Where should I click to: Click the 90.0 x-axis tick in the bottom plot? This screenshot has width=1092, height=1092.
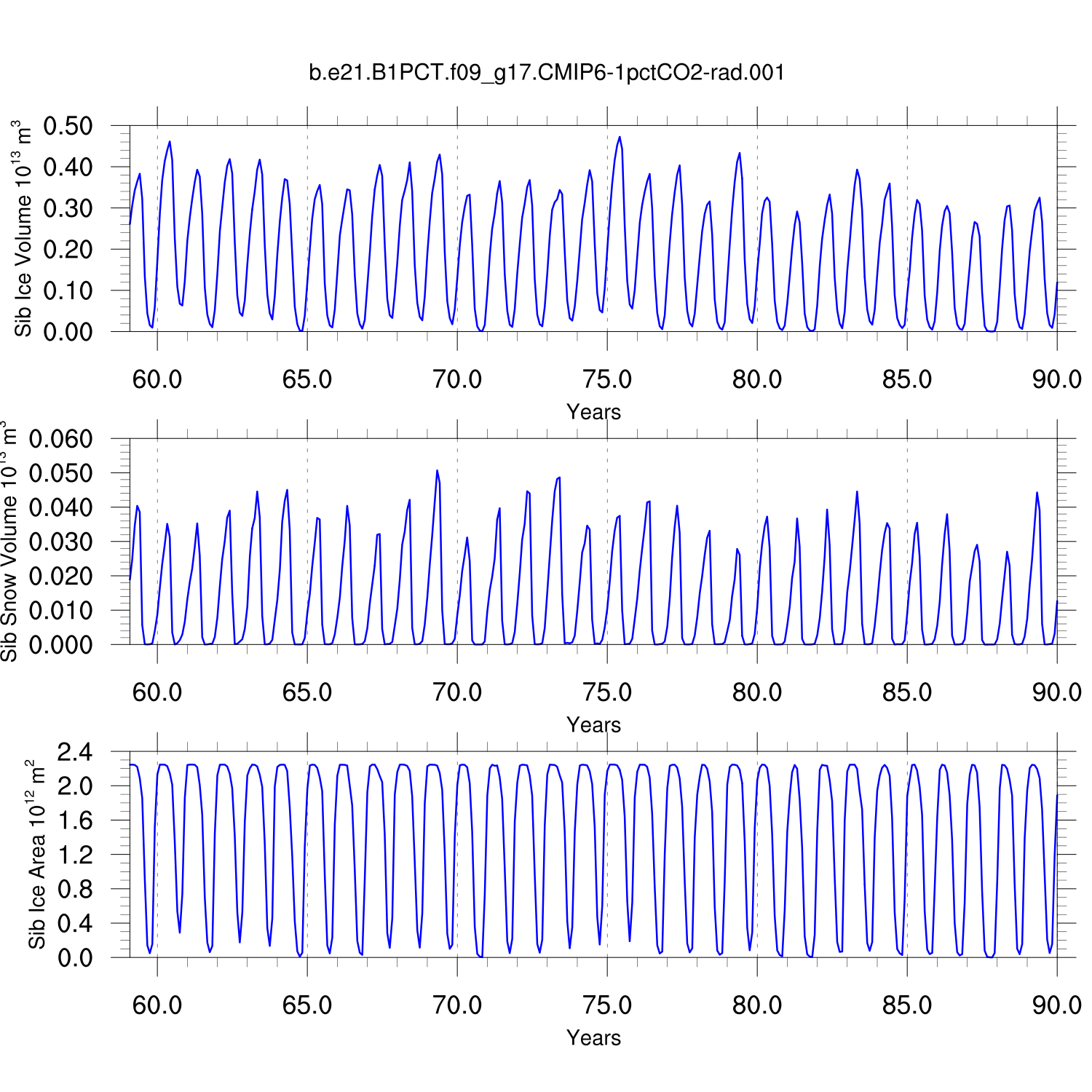point(1056,1005)
